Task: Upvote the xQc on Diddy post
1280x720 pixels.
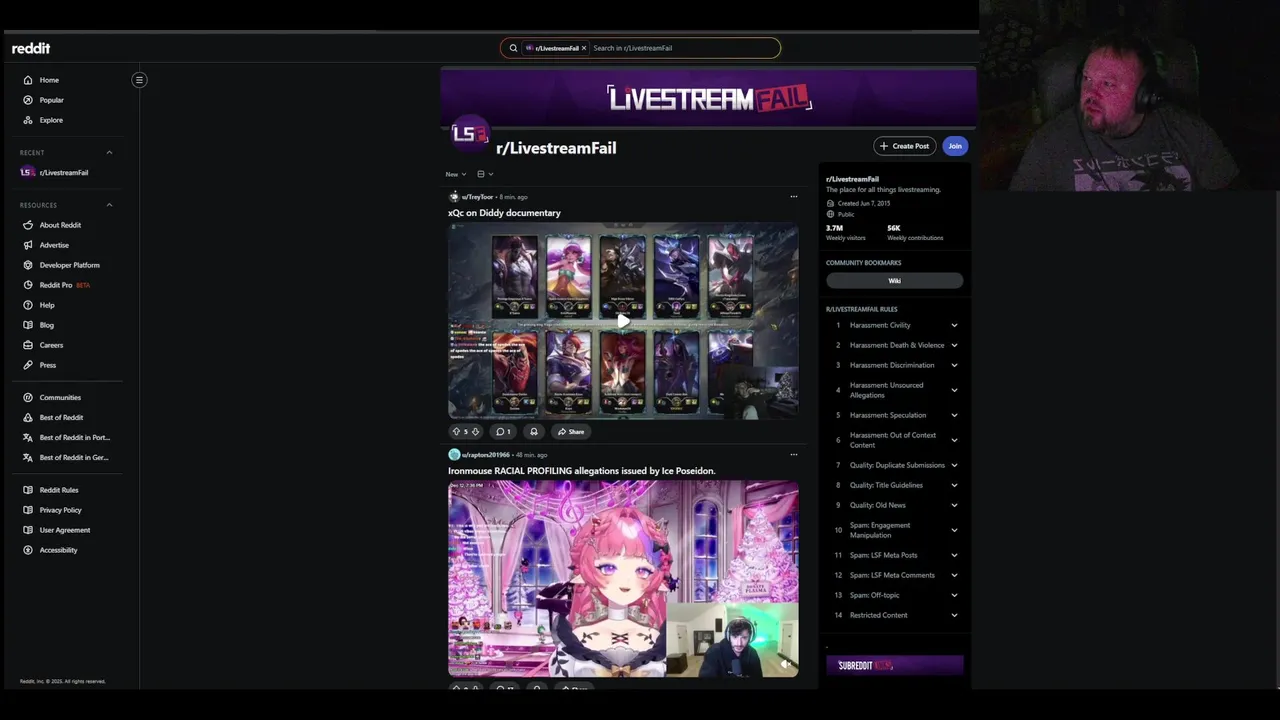Action: 457,432
